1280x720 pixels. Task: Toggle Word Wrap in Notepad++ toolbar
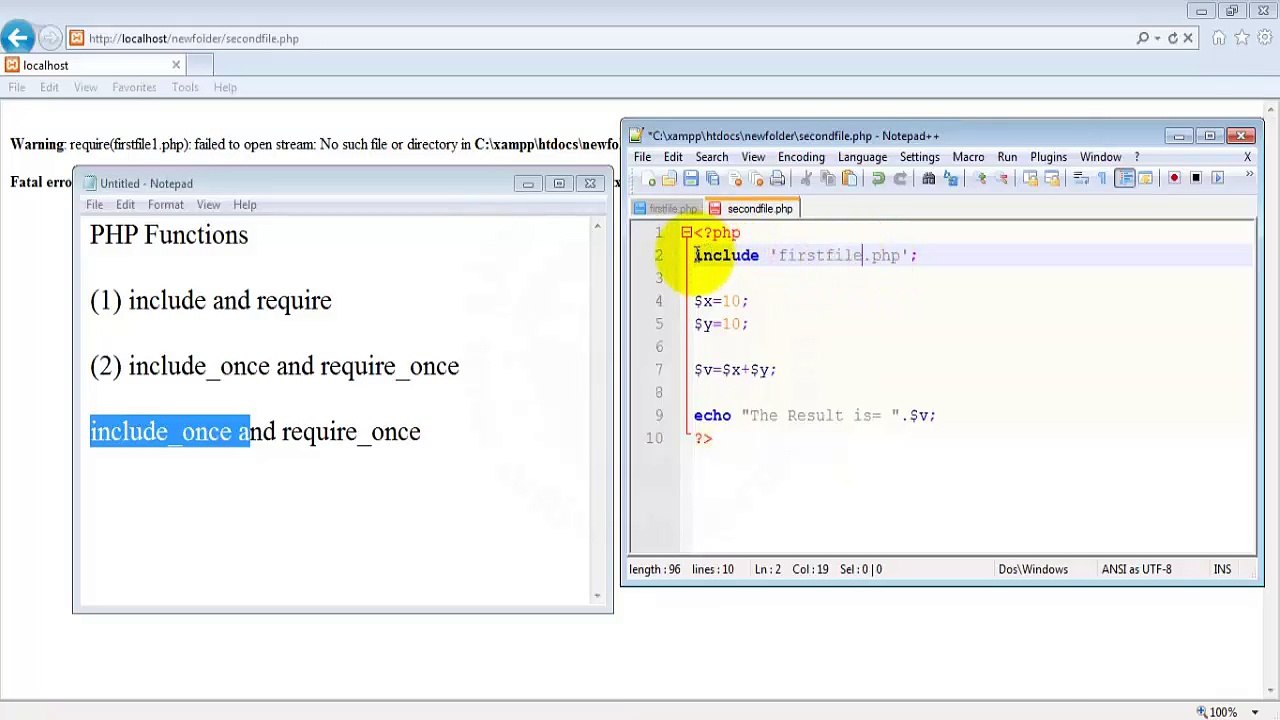(1079, 178)
